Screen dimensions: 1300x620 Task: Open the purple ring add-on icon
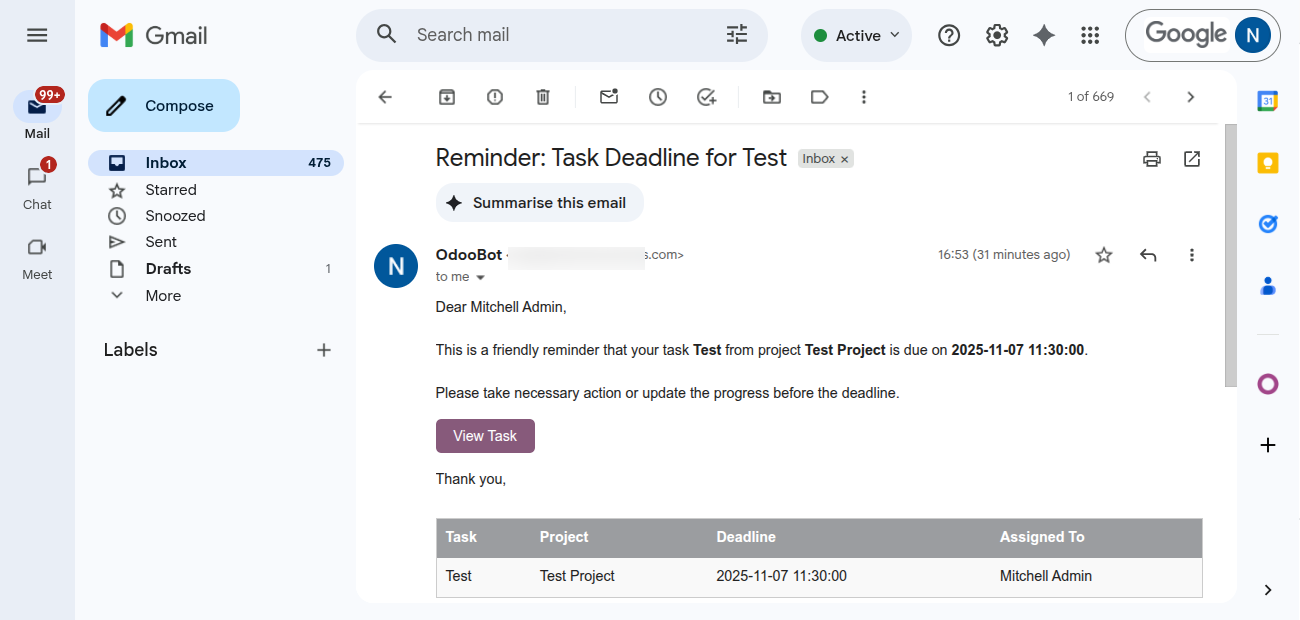pos(1268,384)
